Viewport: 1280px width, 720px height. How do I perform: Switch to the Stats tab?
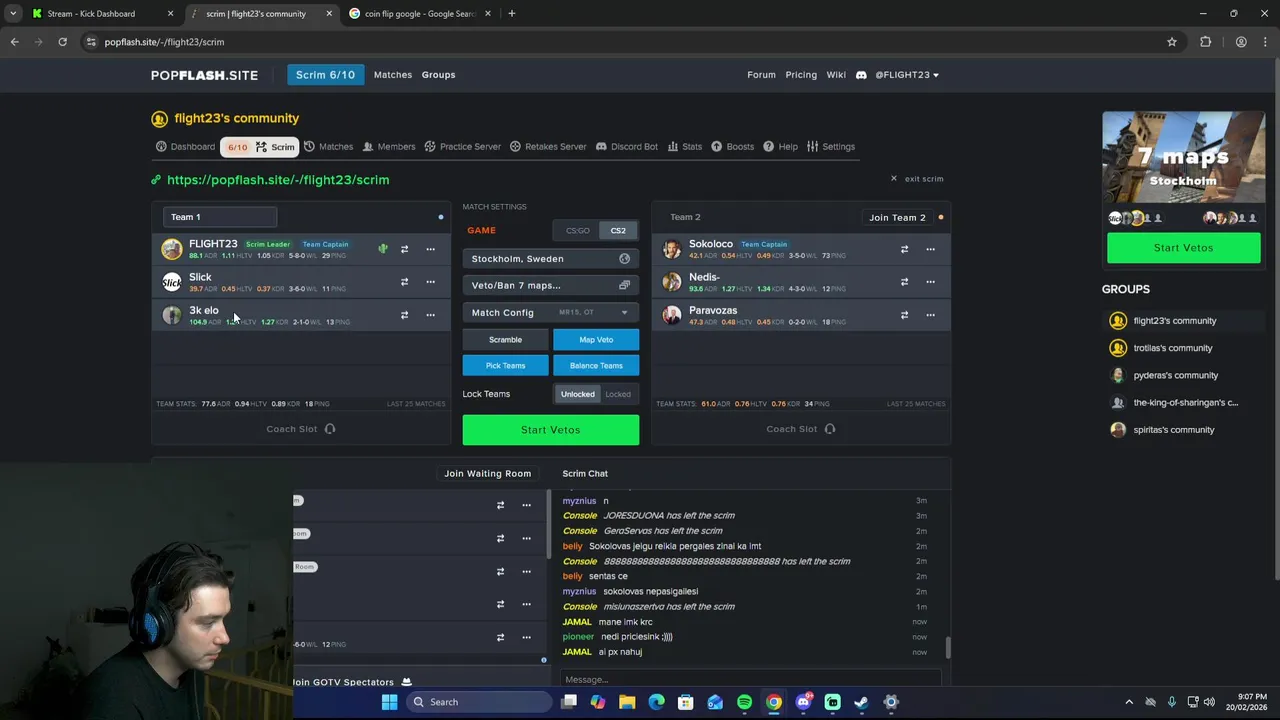click(x=685, y=147)
